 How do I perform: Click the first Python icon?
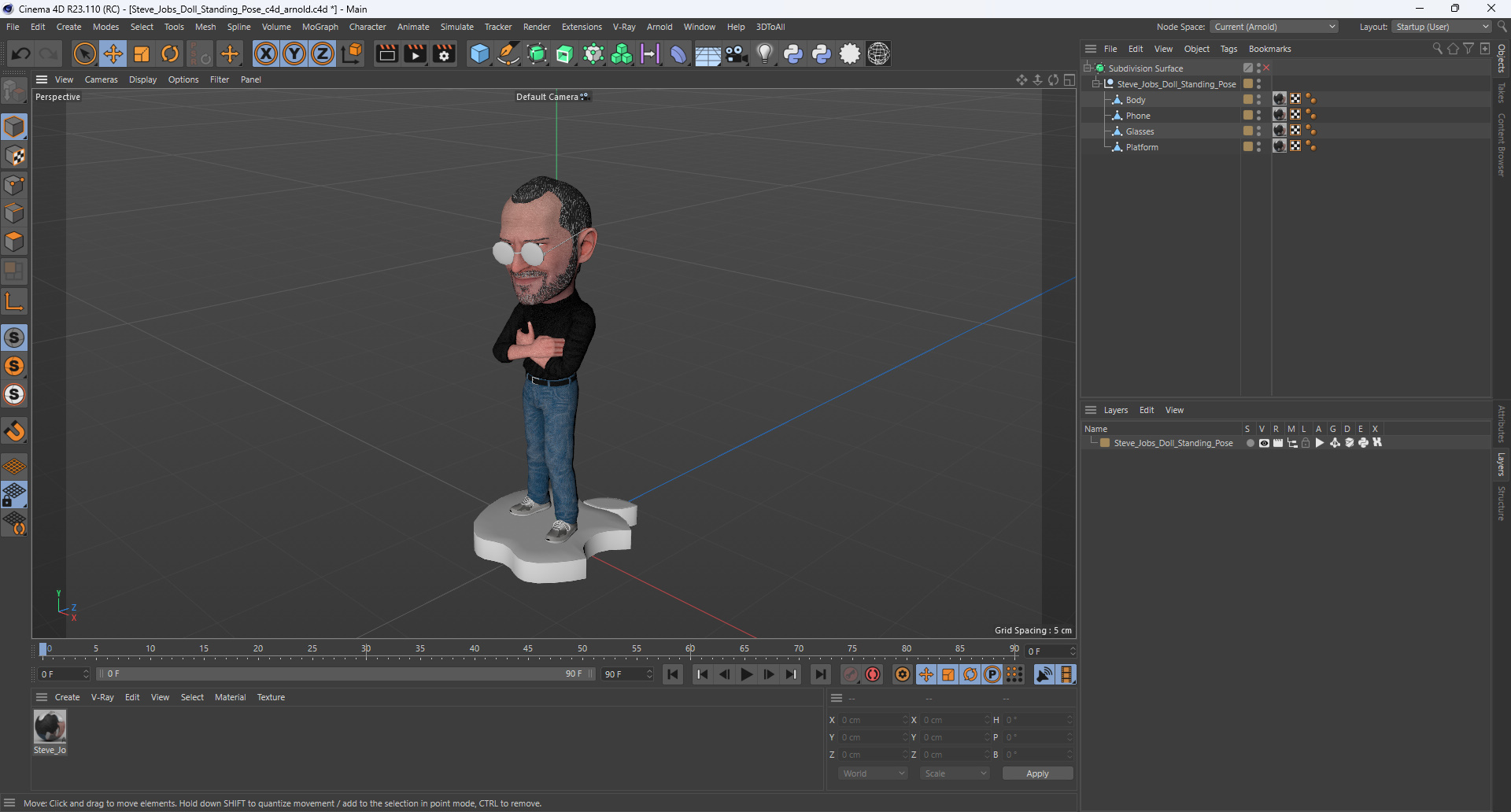tap(793, 54)
